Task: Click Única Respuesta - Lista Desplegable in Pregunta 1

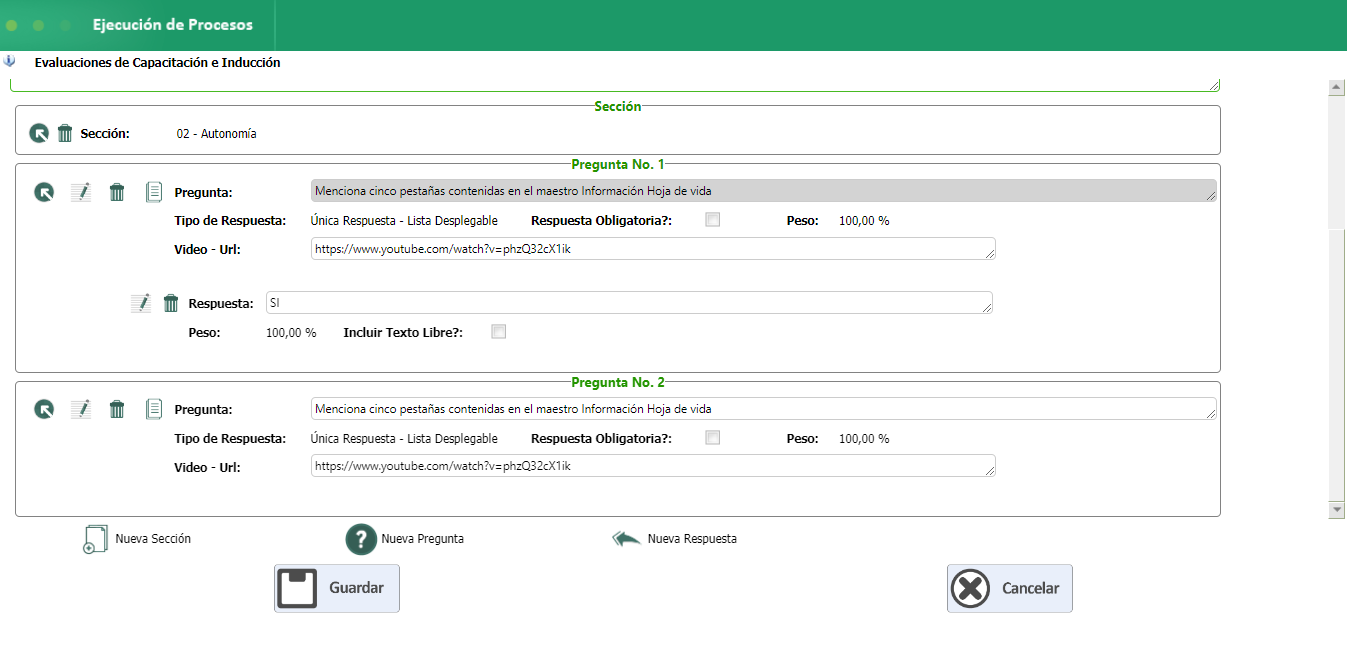Action: 404,221
